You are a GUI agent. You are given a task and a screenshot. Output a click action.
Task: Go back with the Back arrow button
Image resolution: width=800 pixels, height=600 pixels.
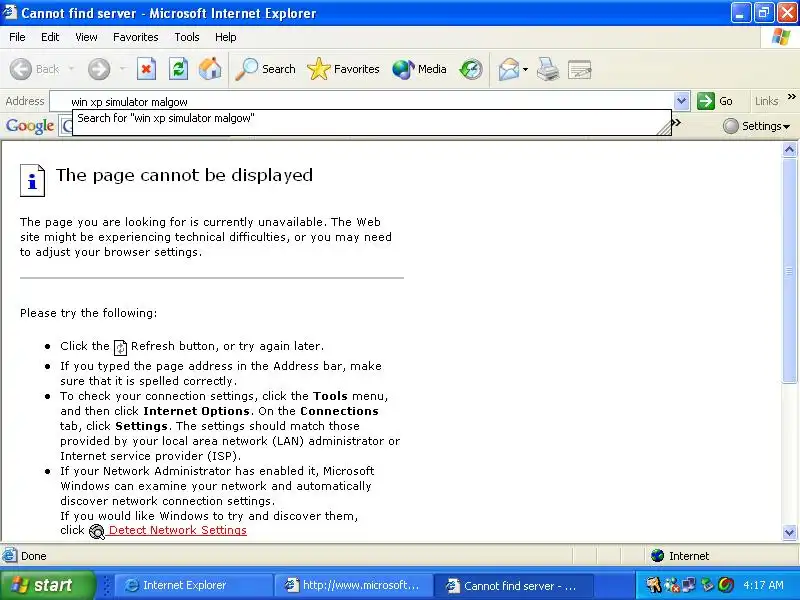(x=35, y=69)
